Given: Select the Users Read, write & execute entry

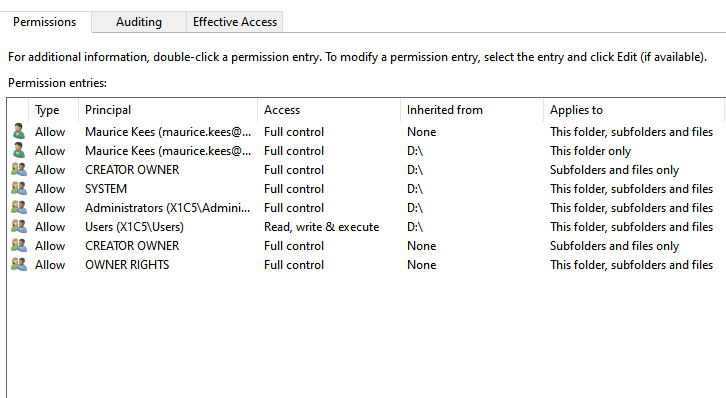Looking at the screenshot, I should pyautogui.click(x=366, y=227).
